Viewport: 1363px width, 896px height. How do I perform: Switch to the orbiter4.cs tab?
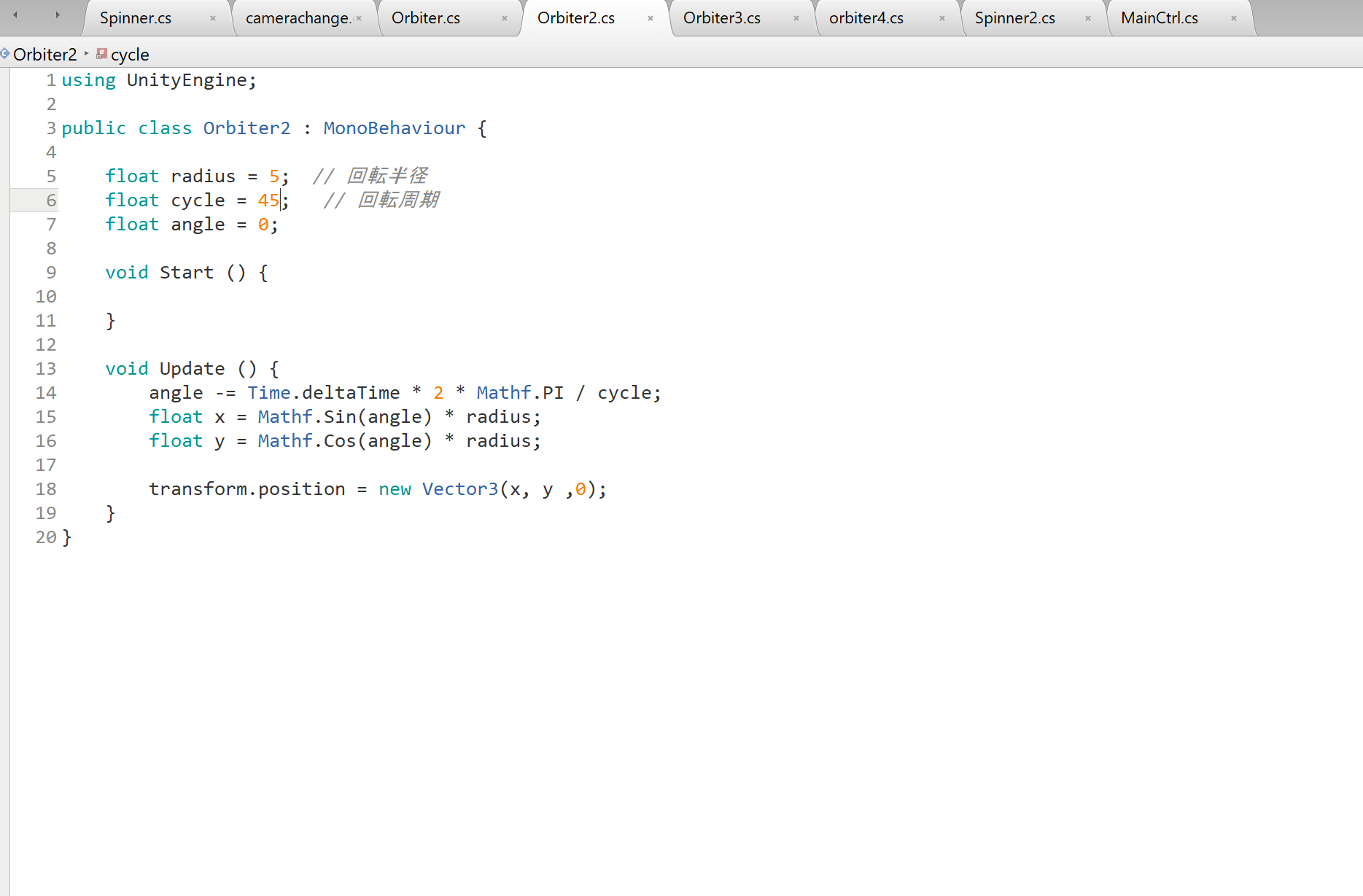pyautogui.click(x=866, y=18)
